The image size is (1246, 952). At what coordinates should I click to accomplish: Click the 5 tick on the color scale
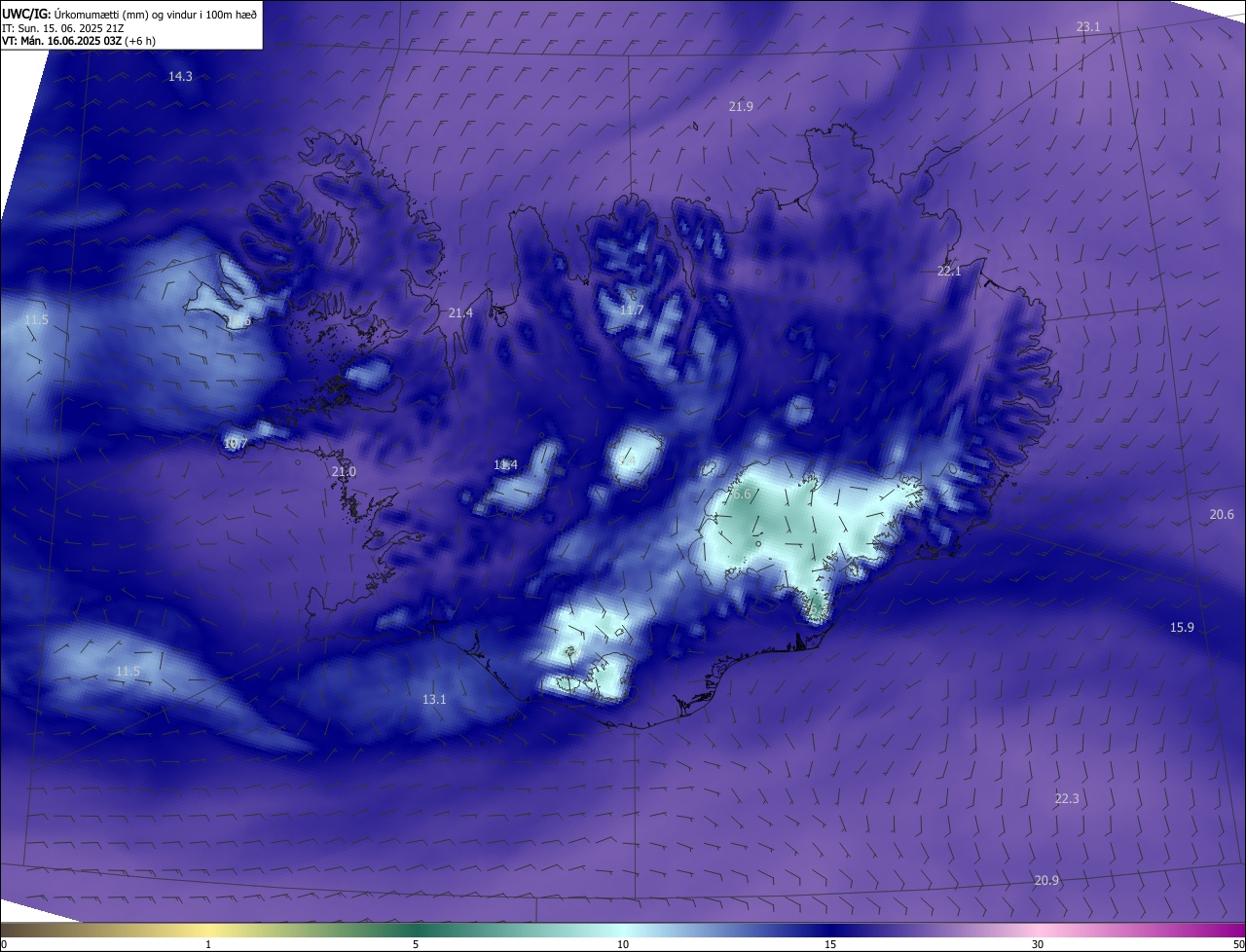[x=416, y=944]
